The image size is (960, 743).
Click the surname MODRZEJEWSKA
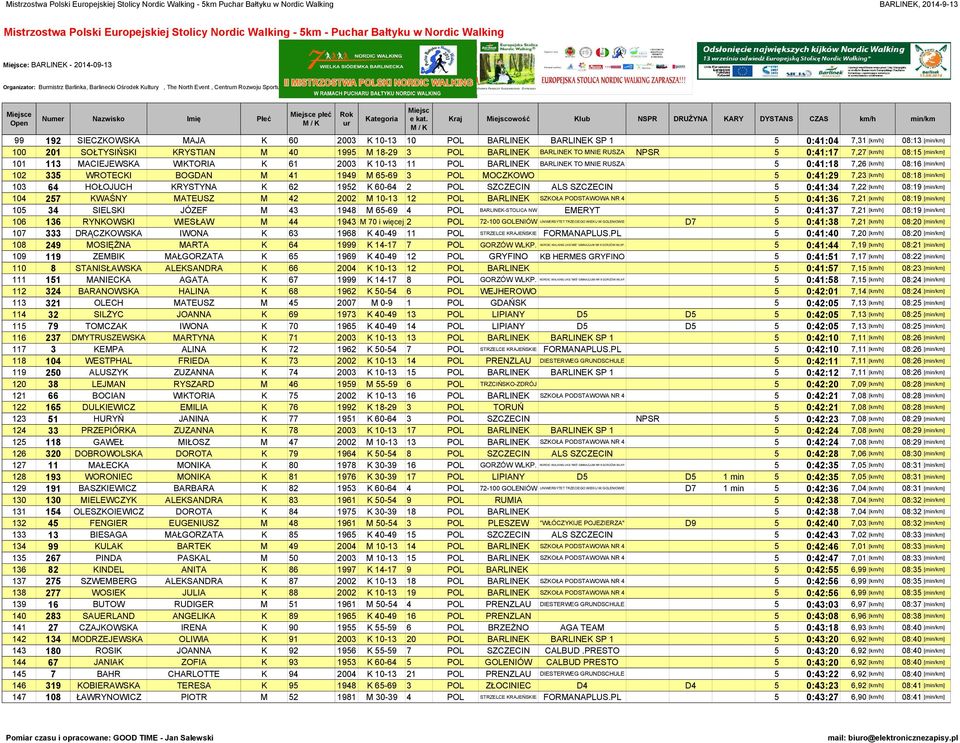pyautogui.click(x=108, y=640)
